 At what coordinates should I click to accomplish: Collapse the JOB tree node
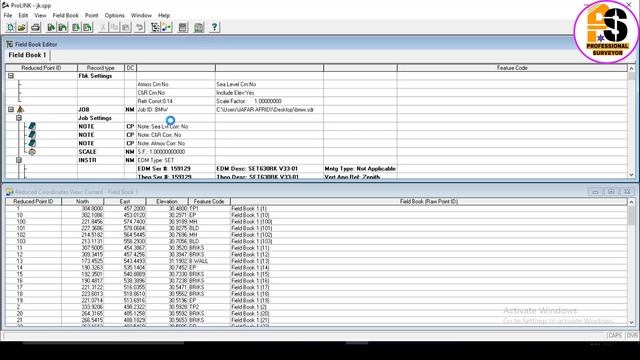(x=11, y=109)
